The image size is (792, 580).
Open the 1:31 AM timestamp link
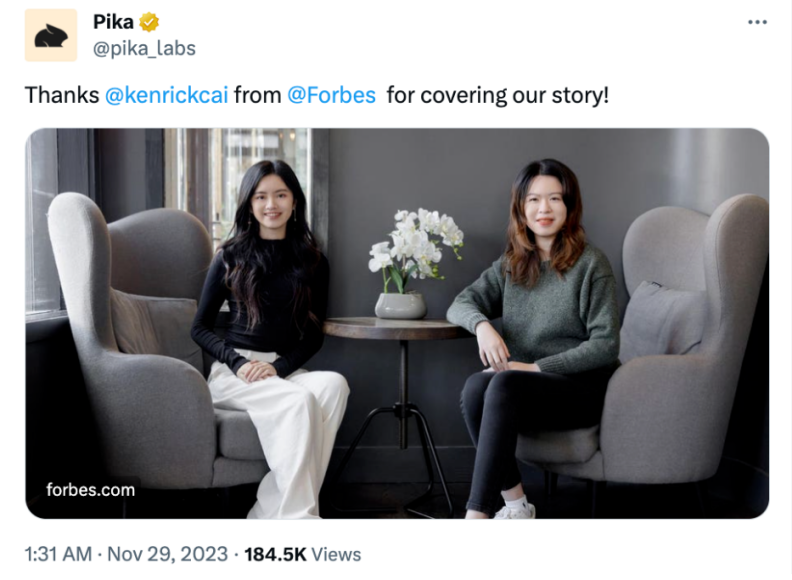pyautogui.click(x=59, y=553)
